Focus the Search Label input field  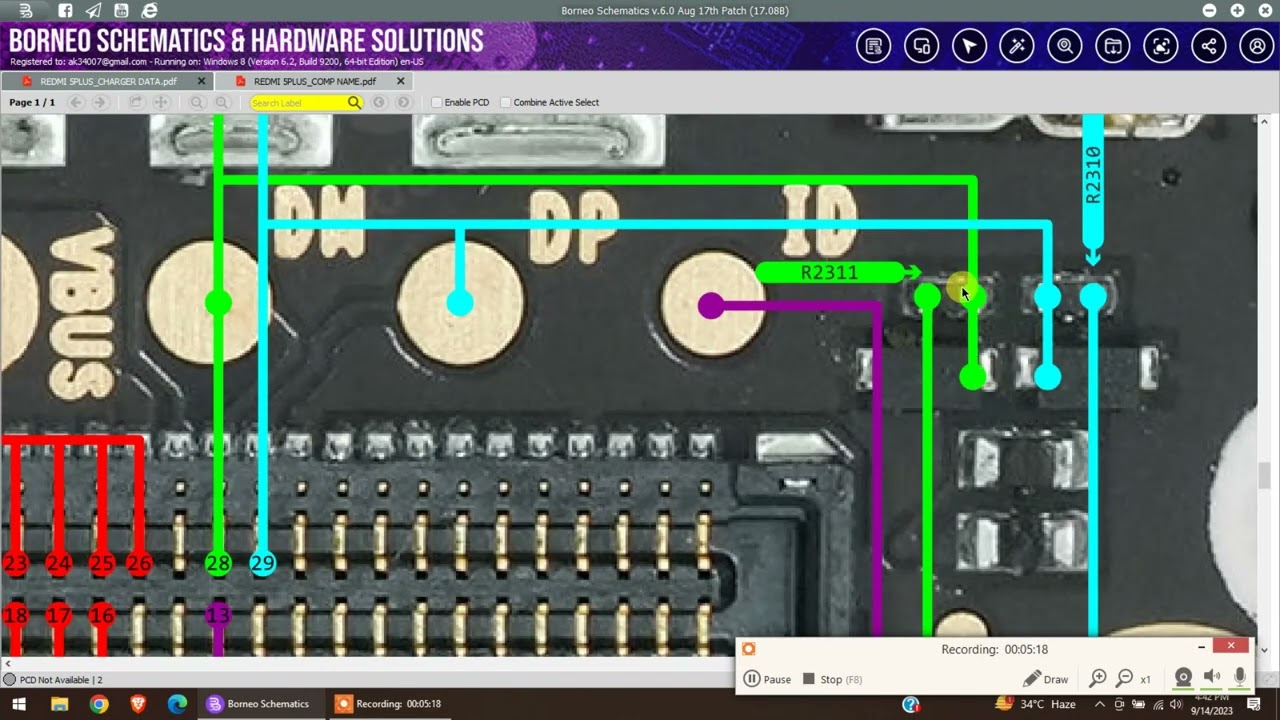tap(297, 102)
